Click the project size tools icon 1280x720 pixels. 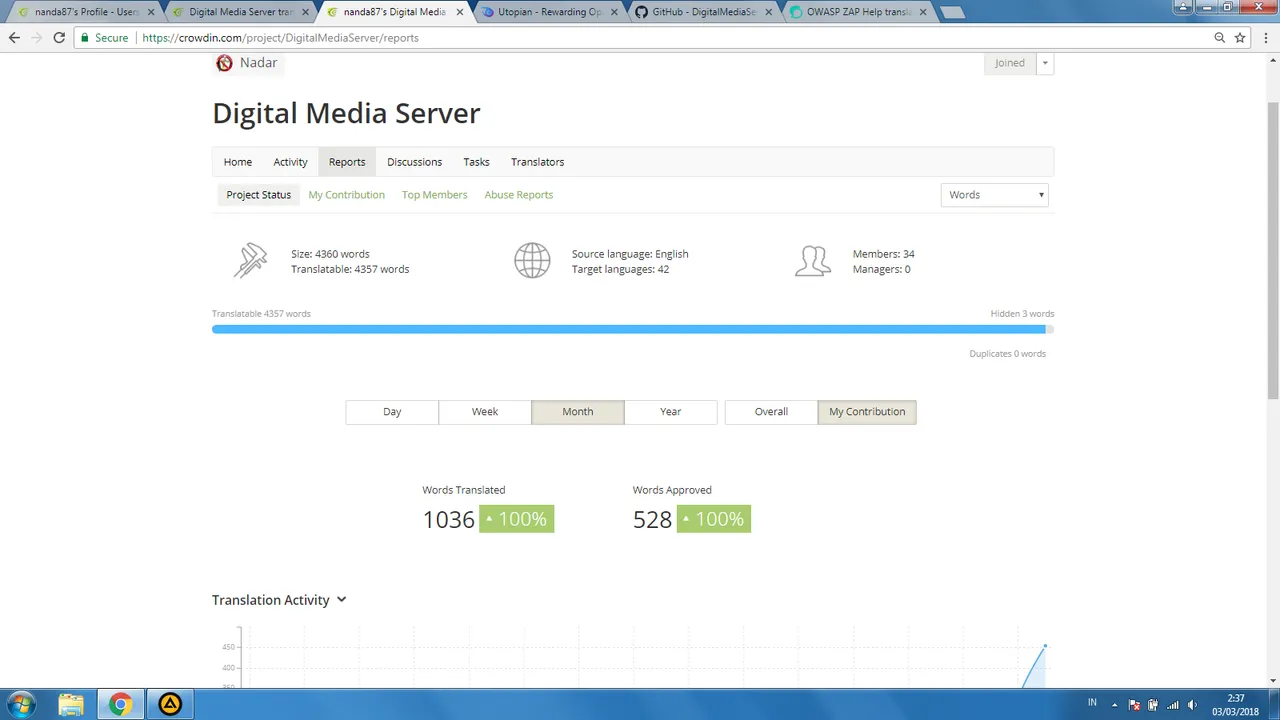pyautogui.click(x=251, y=261)
